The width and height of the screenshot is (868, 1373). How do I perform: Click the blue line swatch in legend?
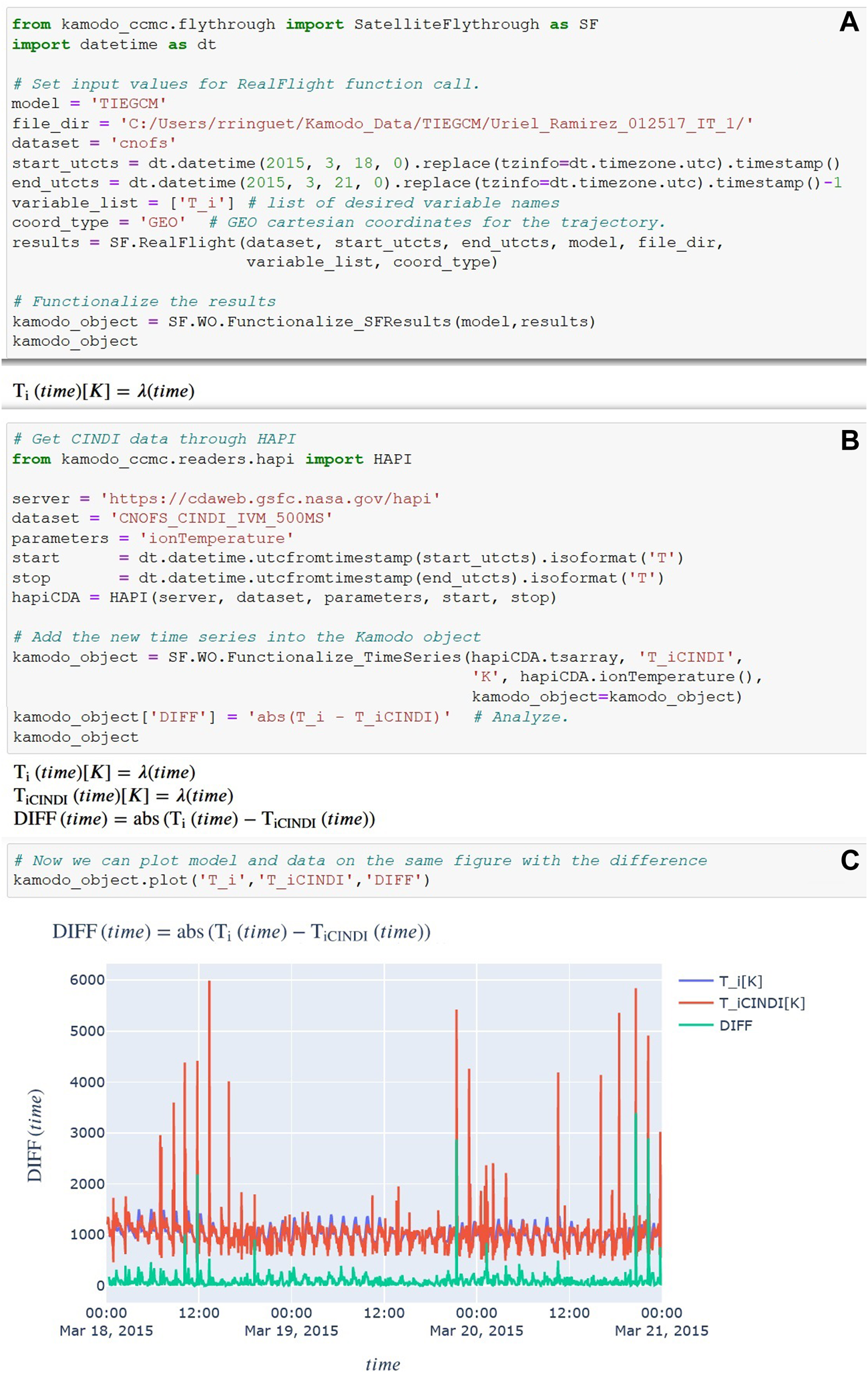696,981
